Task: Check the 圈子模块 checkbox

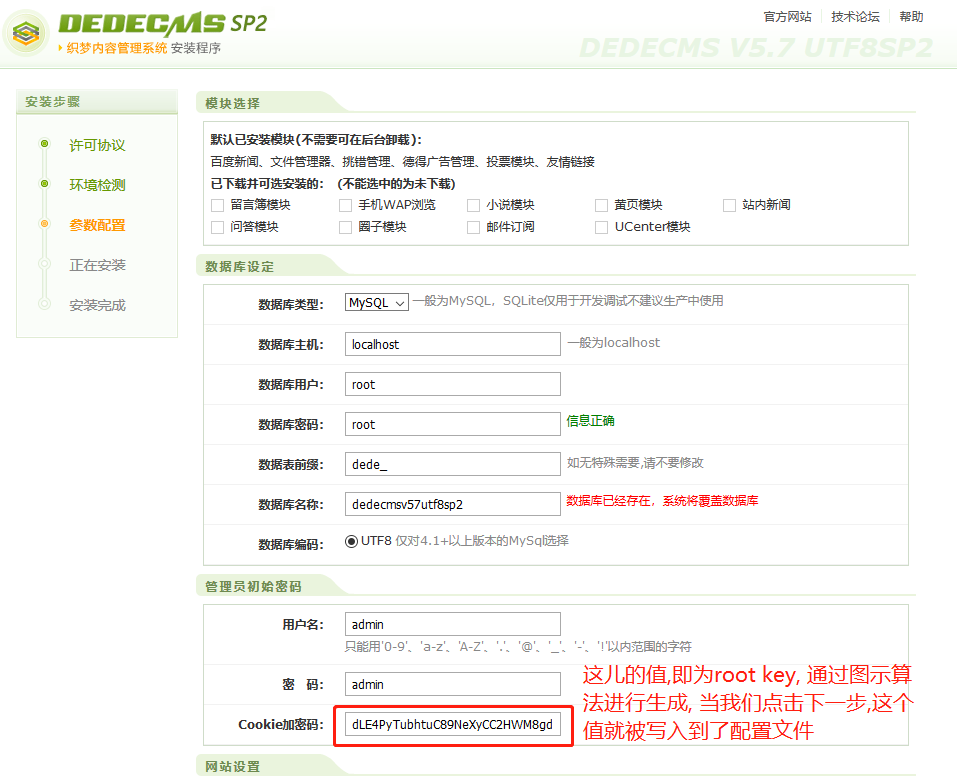Action: point(345,228)
